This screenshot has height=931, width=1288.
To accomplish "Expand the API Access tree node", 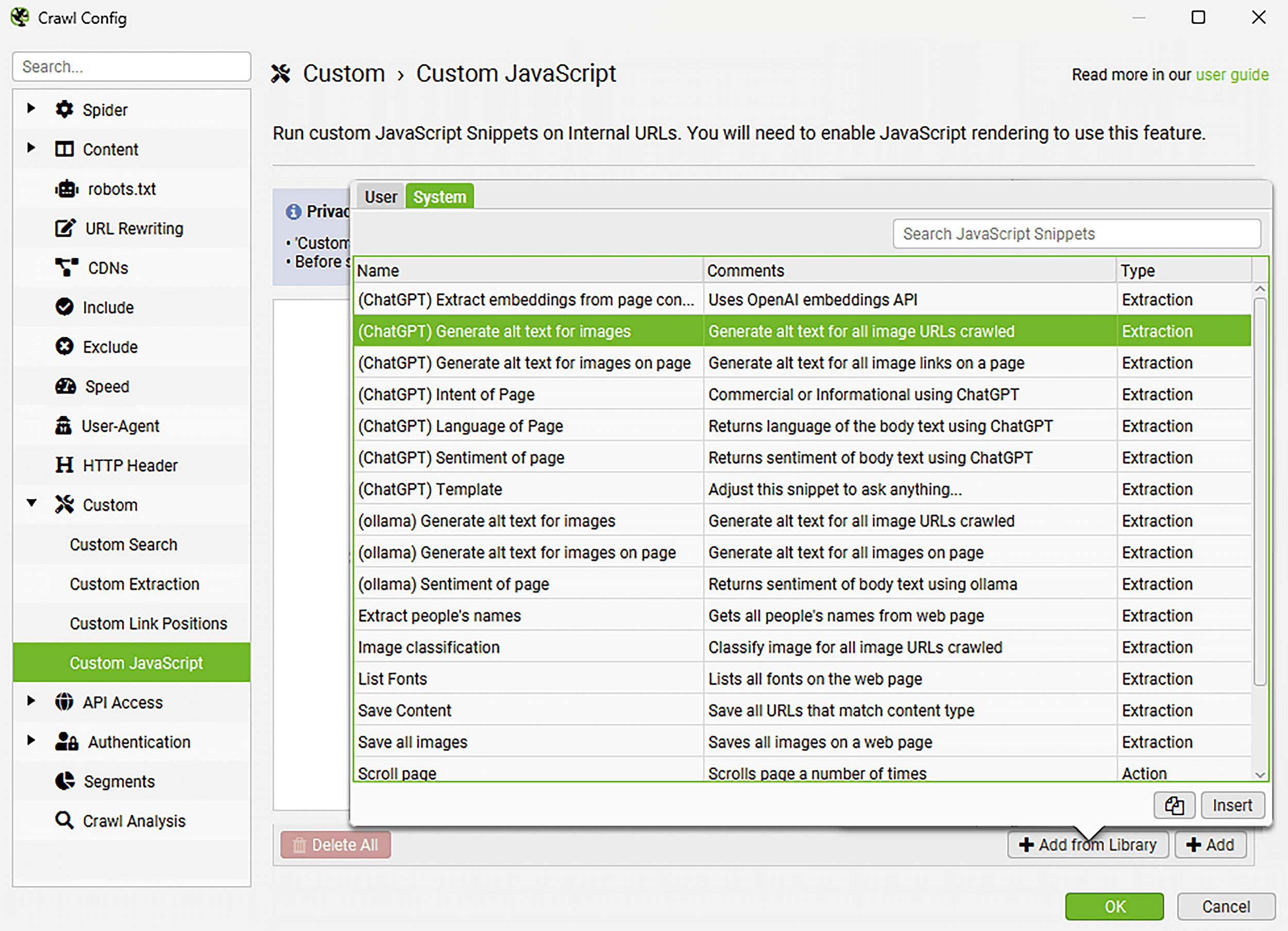I will click(x=31, y=701).
